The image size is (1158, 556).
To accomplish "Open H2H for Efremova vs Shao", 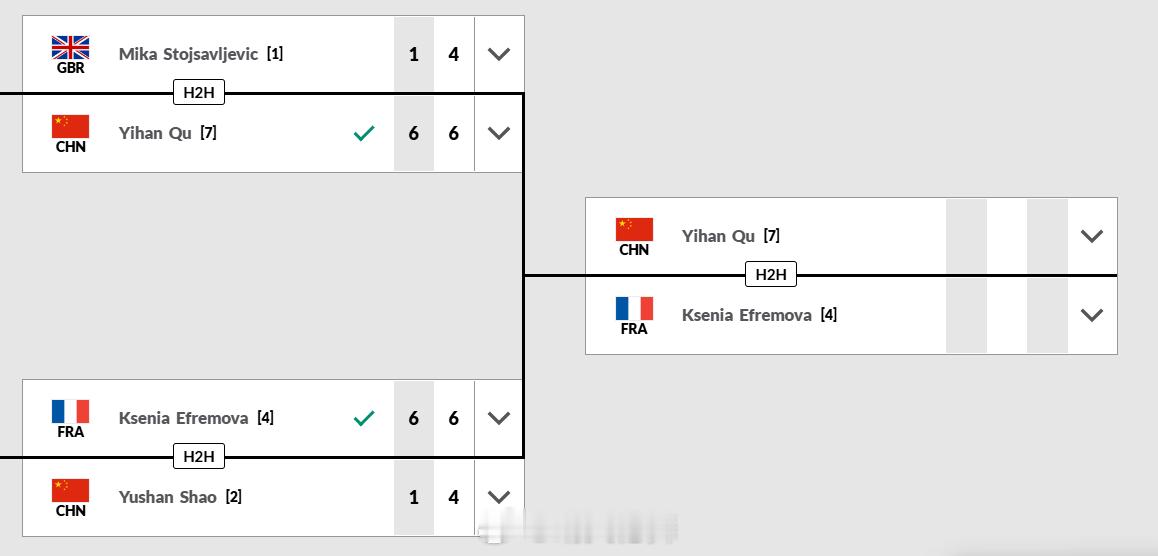I will click(x=199, y=457).
